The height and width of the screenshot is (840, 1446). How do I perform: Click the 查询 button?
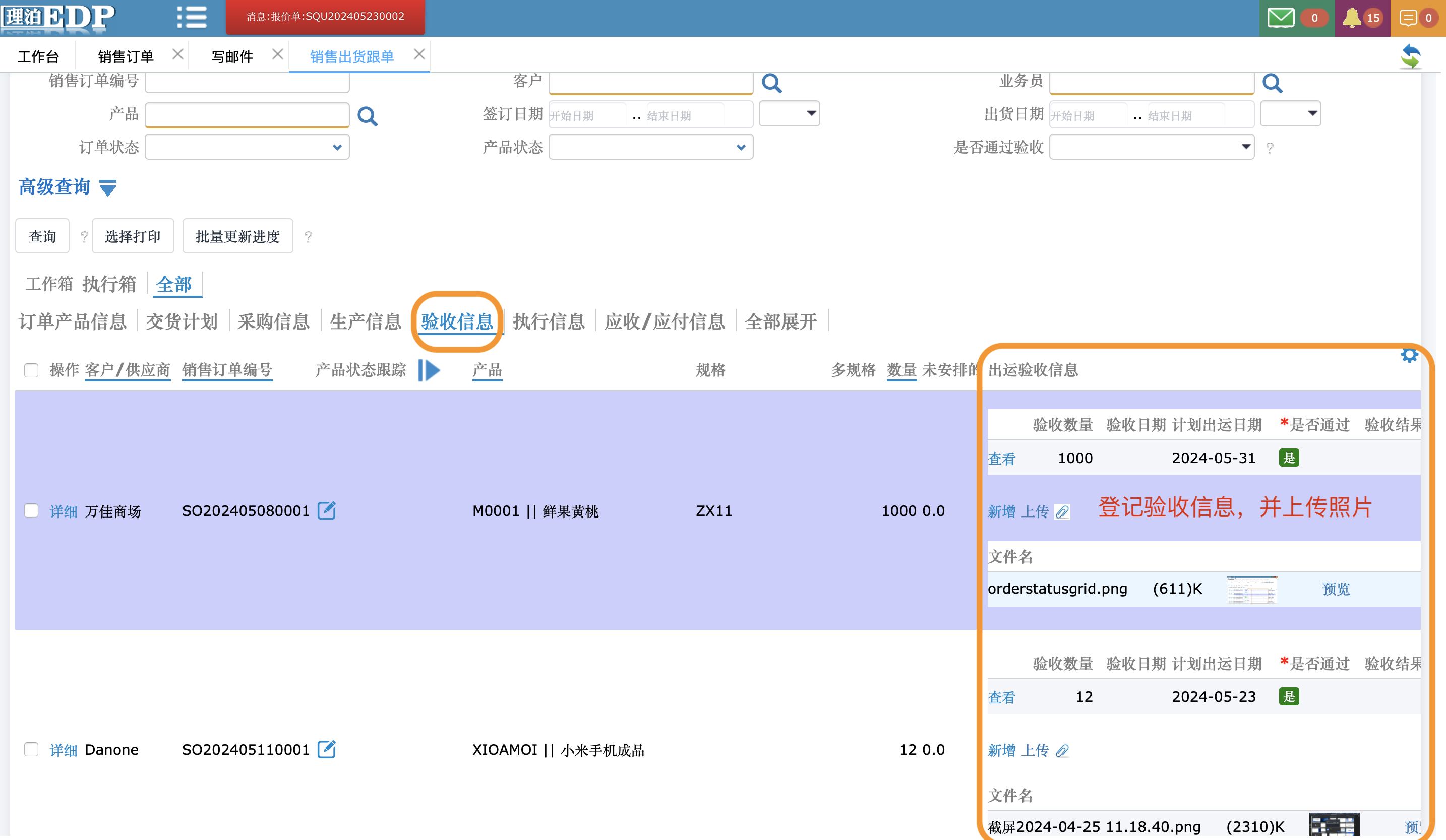(42, 236)
